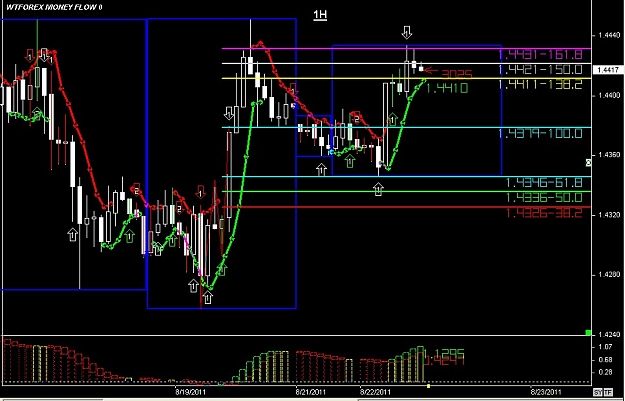Image resolution: width=625 pixels, height=401 pixels.
Task: Click the red 3025 value with arrow
Action: [448, 73]
